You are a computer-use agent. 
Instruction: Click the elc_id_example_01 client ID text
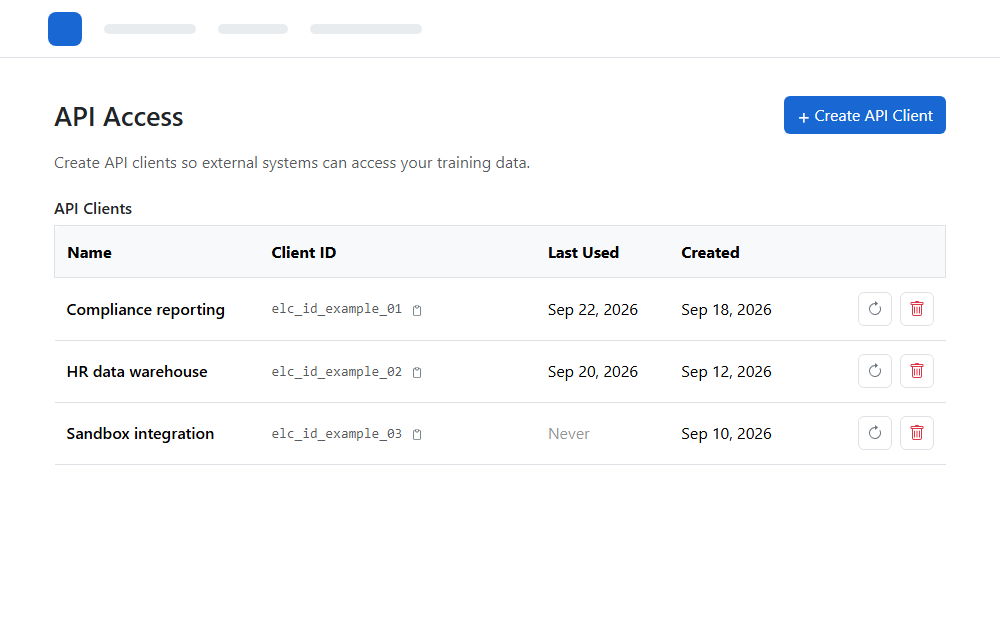[x=337, y=309]
